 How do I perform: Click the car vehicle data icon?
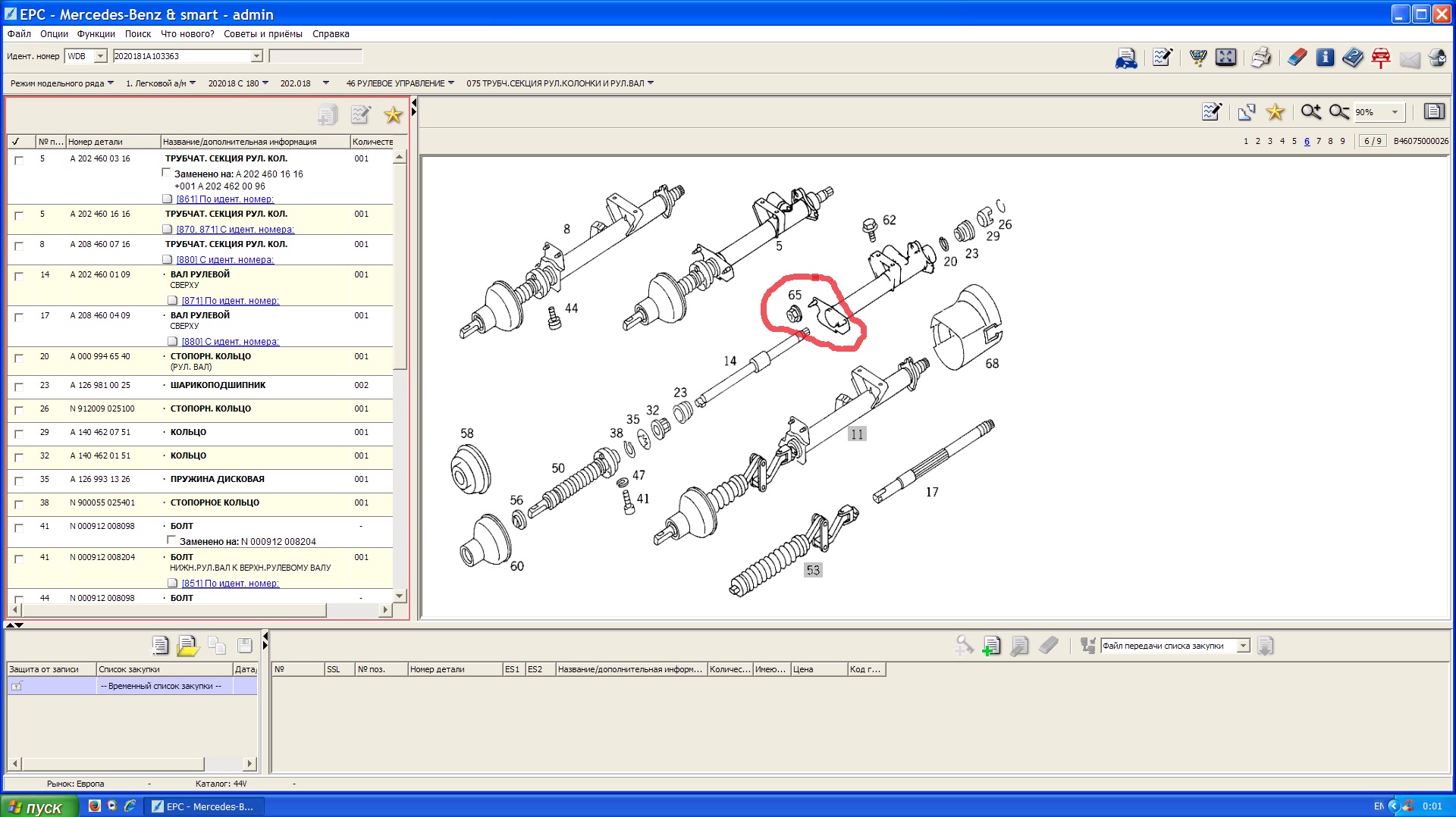click(x=1126, y=58)
